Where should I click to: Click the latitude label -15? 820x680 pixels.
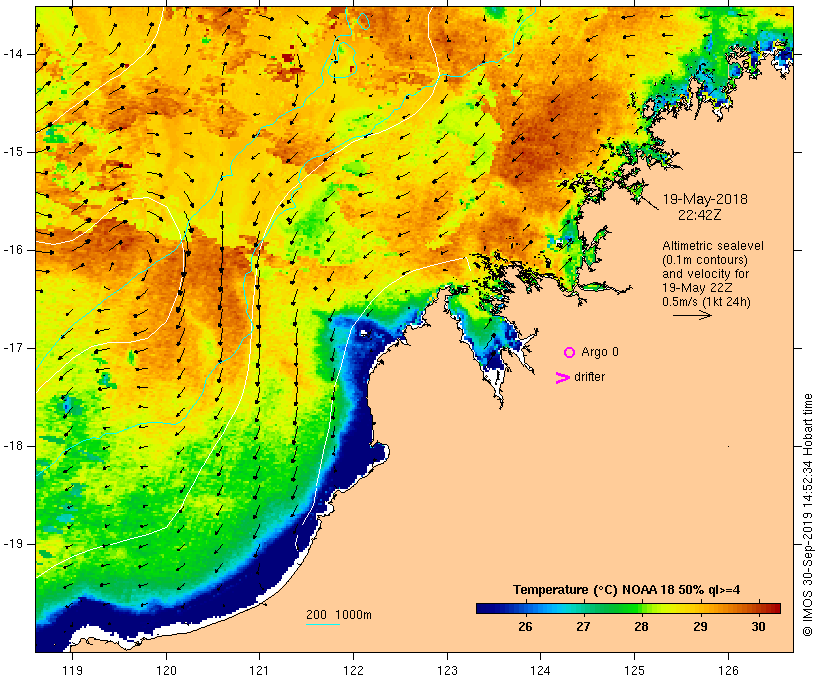(x=13, y=152)
